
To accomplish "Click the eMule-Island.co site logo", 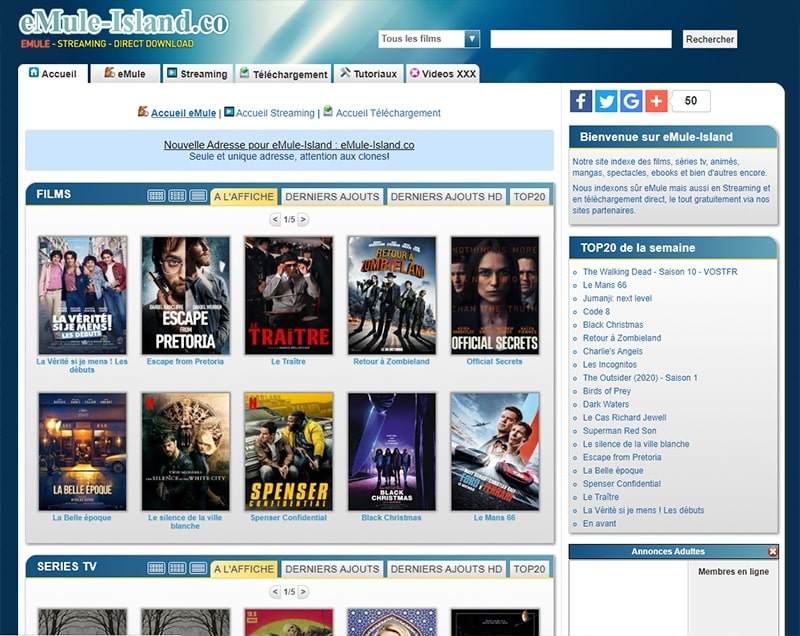I will [123, 23].
